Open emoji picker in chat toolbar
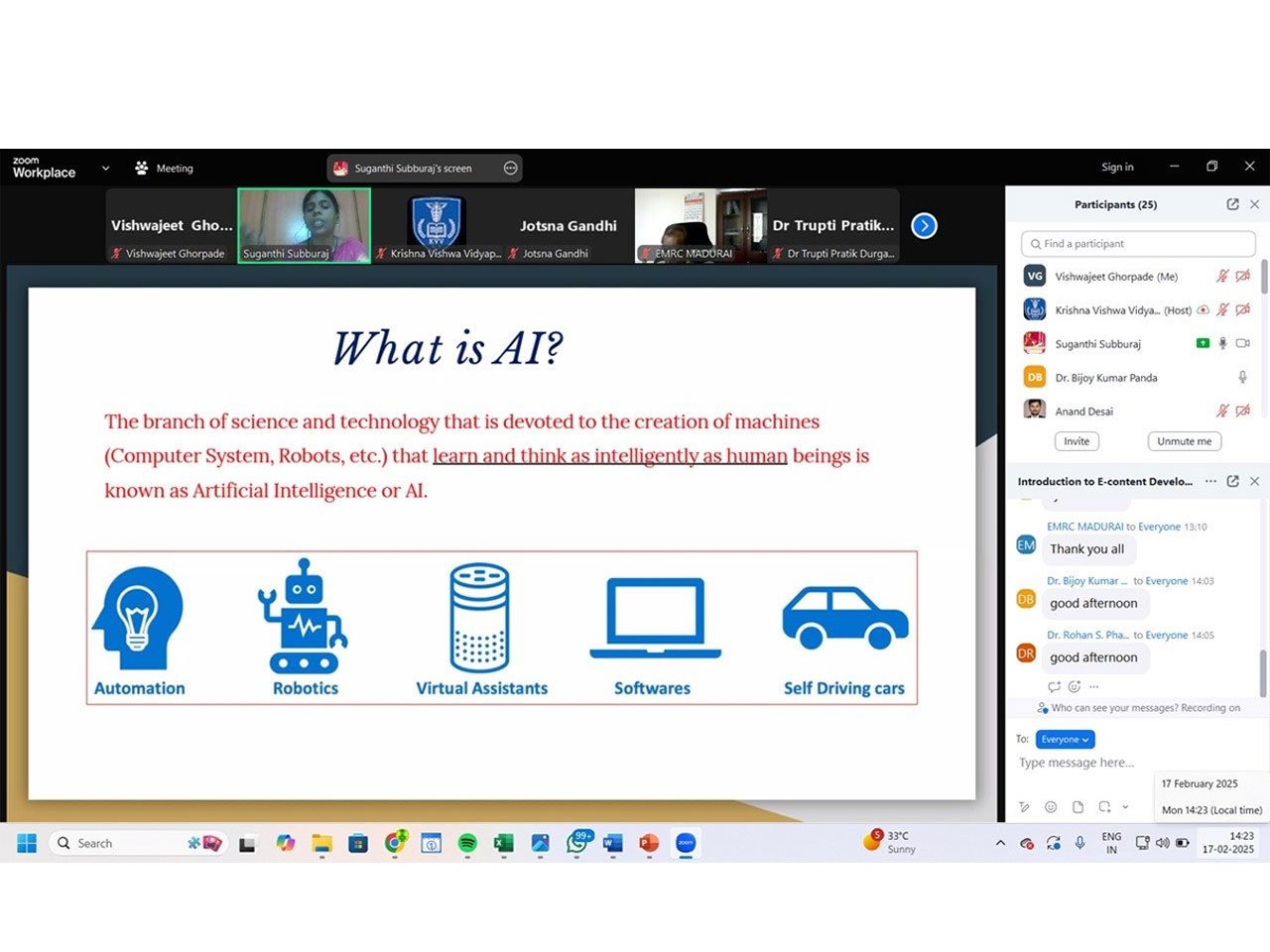1270x952 pixels. [1051, 807]
